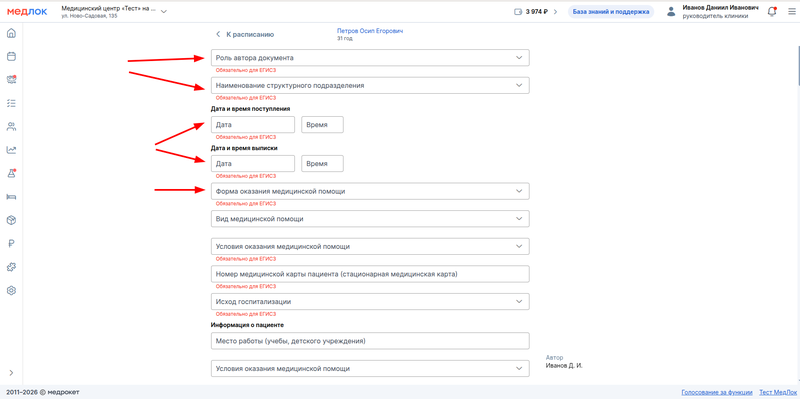Click Место работы (учебы) field

pos(370,341)
